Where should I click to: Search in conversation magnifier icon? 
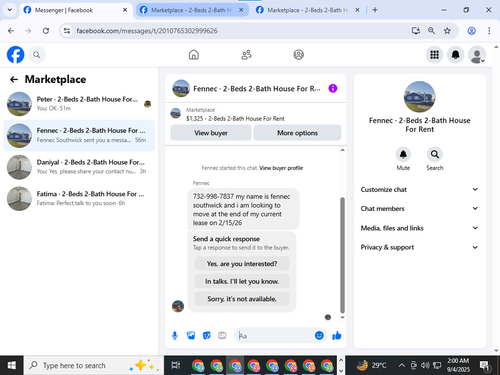(x=435, y=154)
